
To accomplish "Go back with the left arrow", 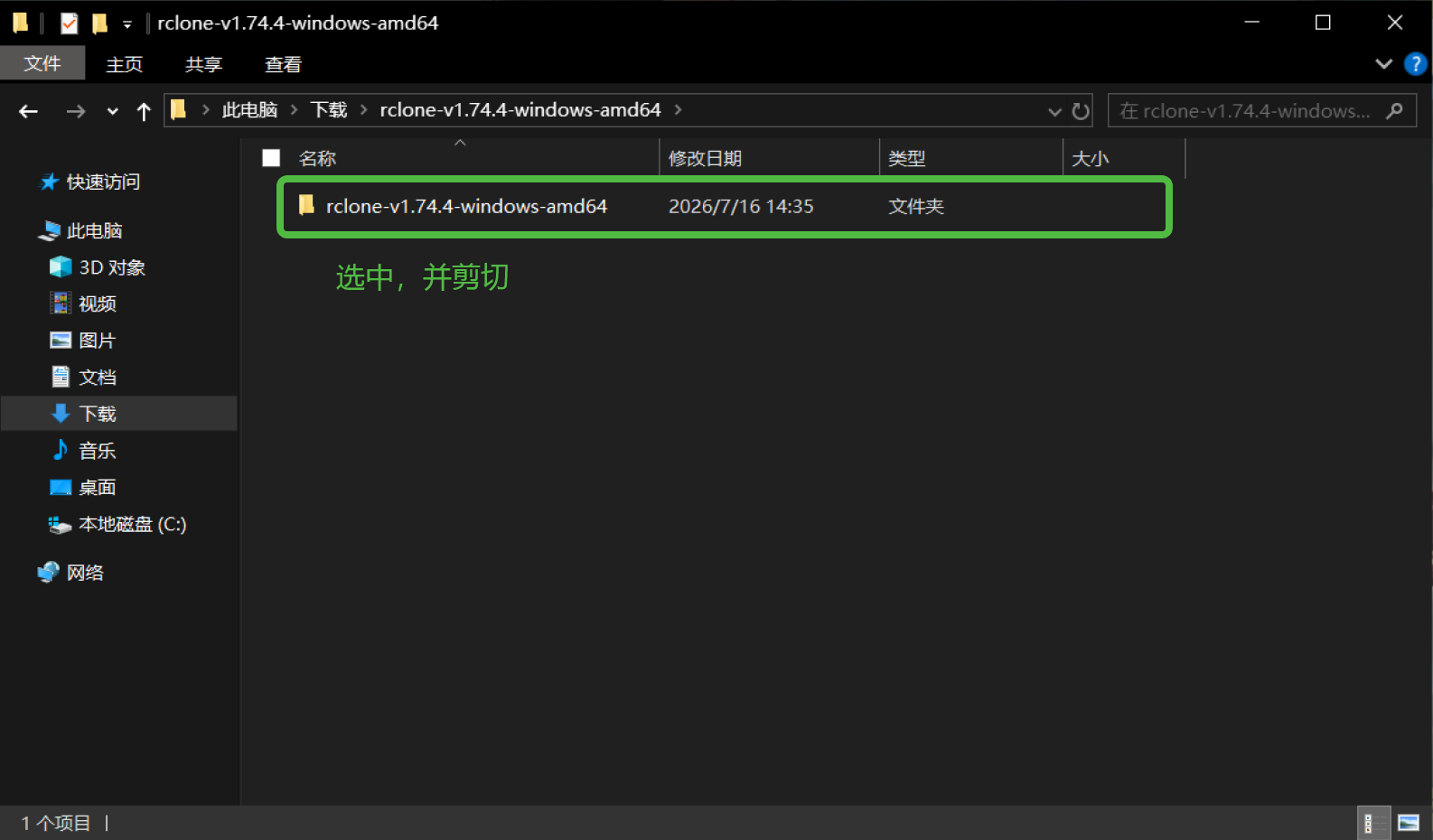I will 29,111.
